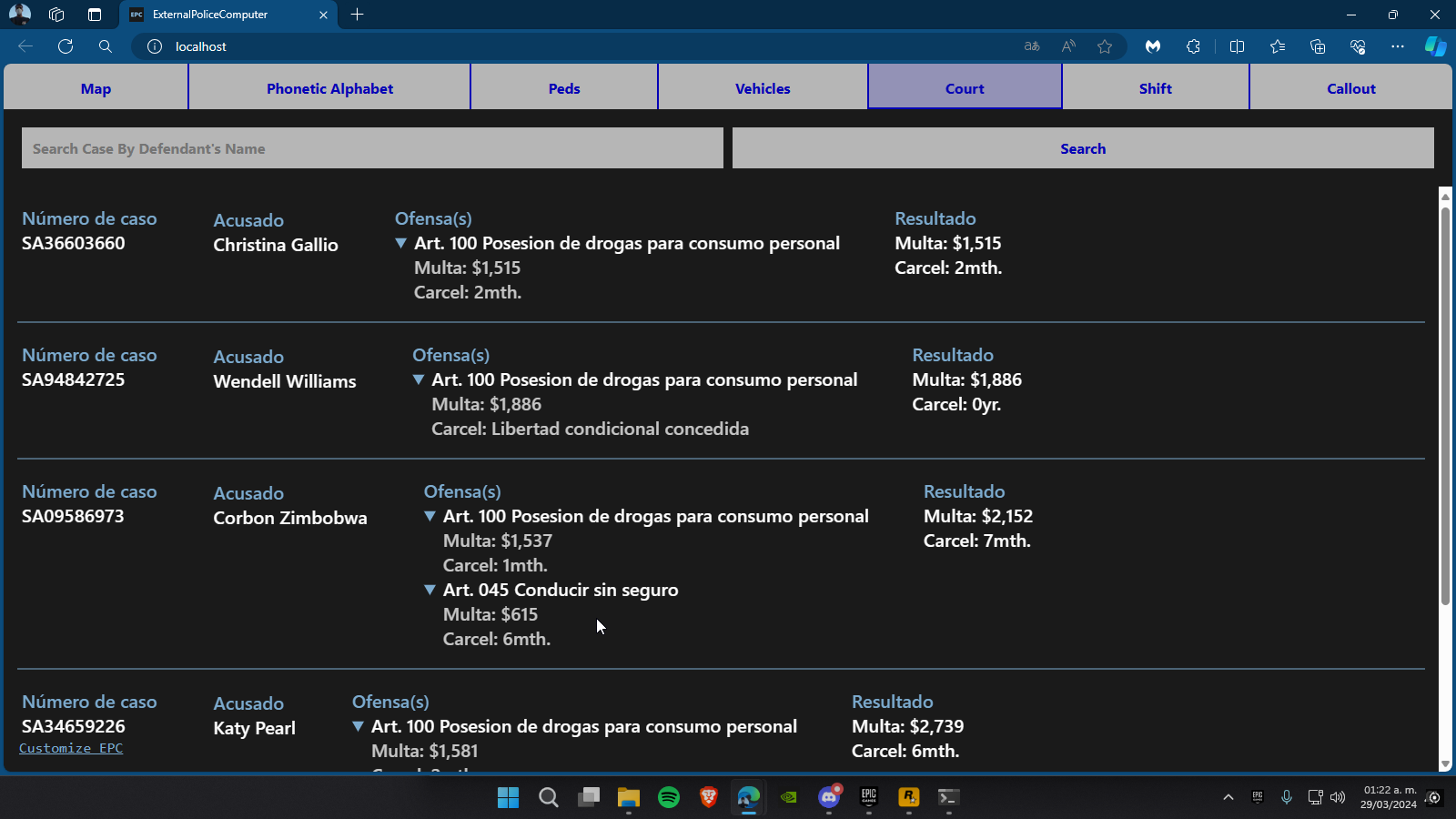Open Spotify from the taskbar
Viewport: 1456px width, 819px height.
669,797
